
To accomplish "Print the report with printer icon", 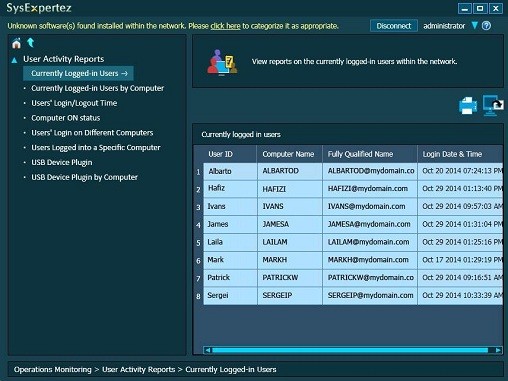I will pyautogui.click(x=467, y=106).
